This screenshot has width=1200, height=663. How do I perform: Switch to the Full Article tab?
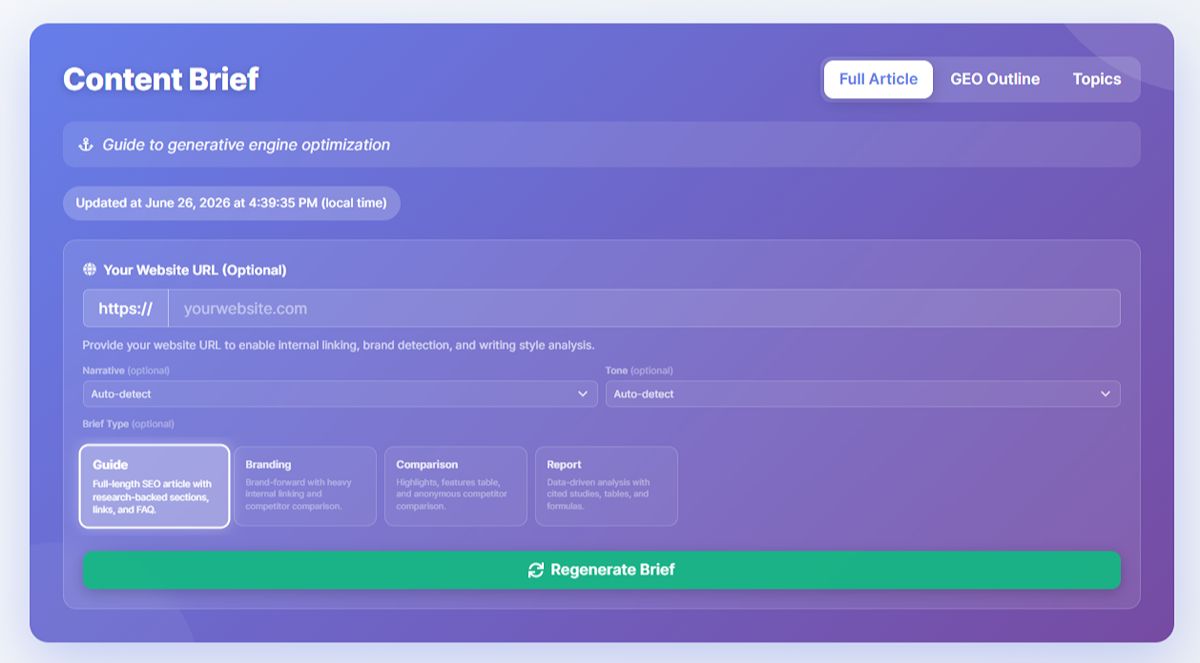click(x=878, y=79)
